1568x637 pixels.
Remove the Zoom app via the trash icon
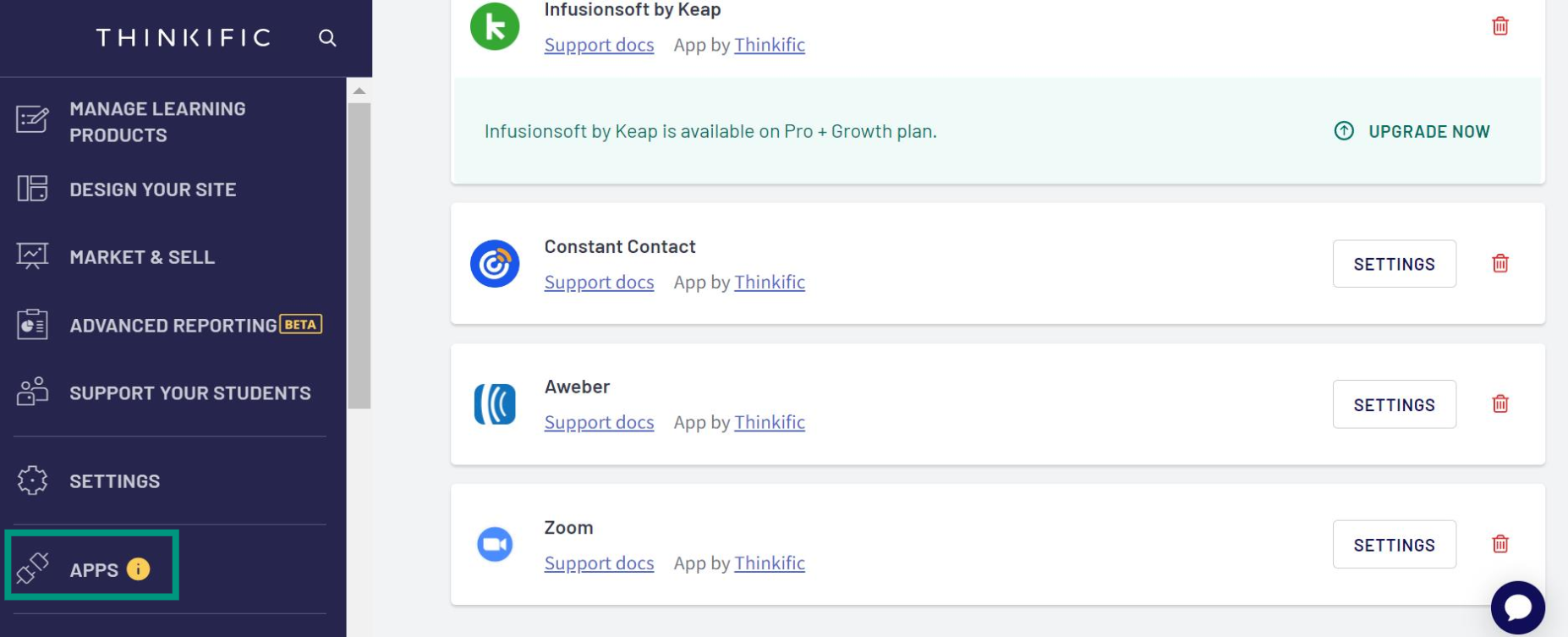(1500, 544)
